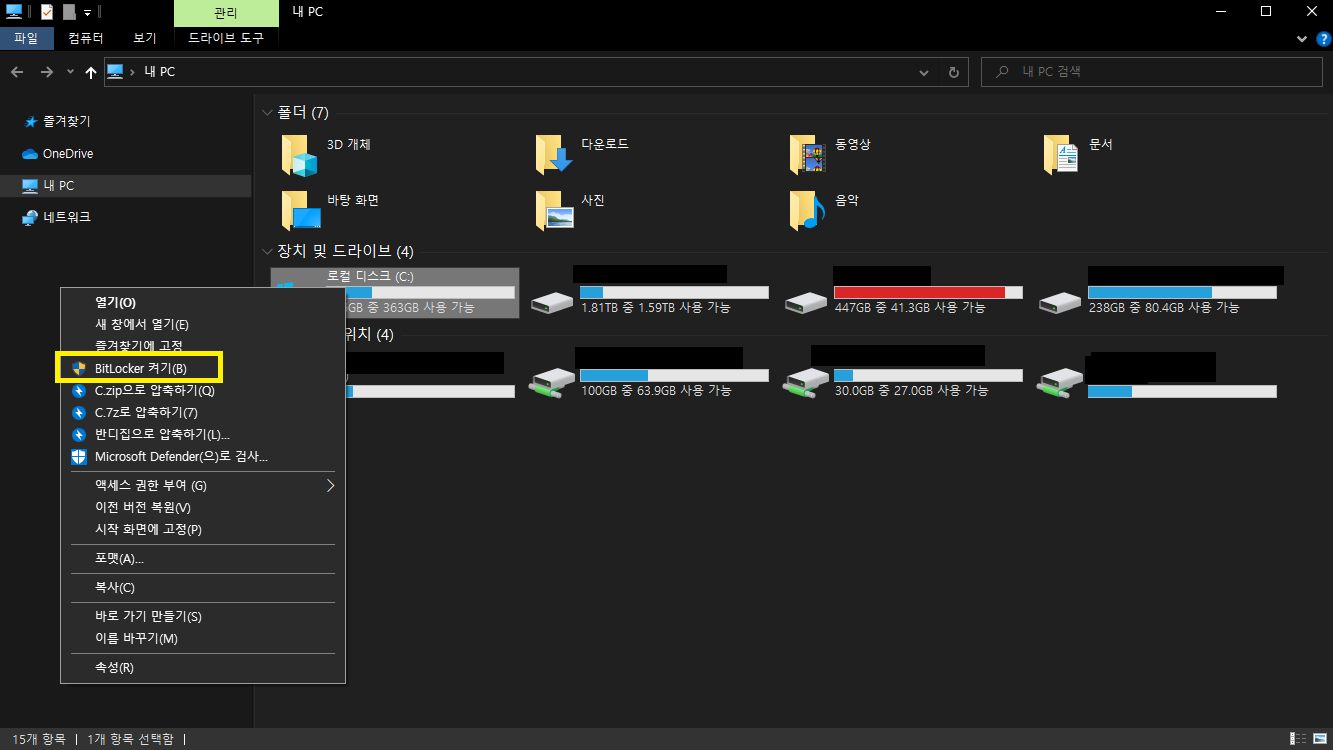Expand 액세스 권한 부여 submenu

[x=330, y=486]
